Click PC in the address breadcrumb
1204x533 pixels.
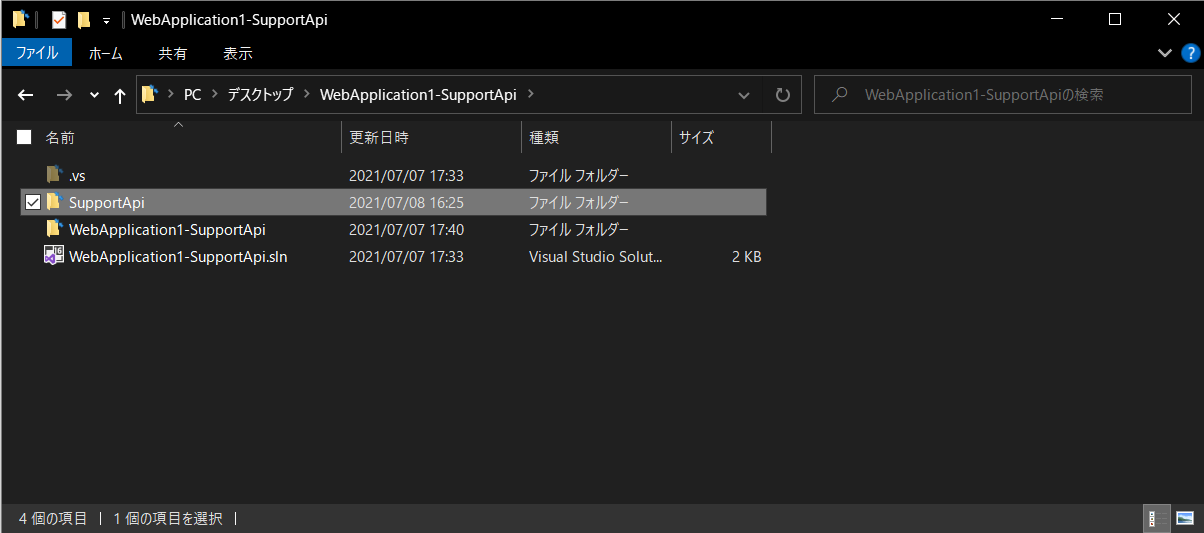click(192, 95)
